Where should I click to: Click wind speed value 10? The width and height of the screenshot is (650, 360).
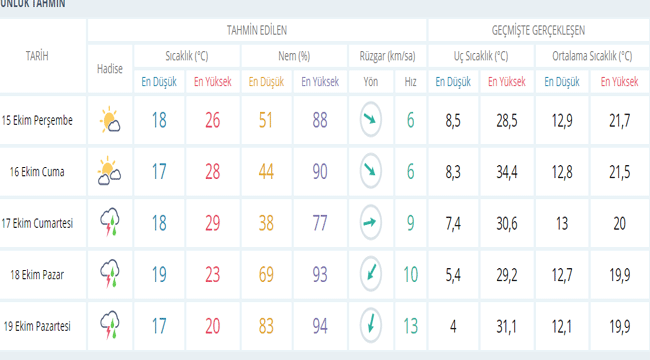click(410, 275)
